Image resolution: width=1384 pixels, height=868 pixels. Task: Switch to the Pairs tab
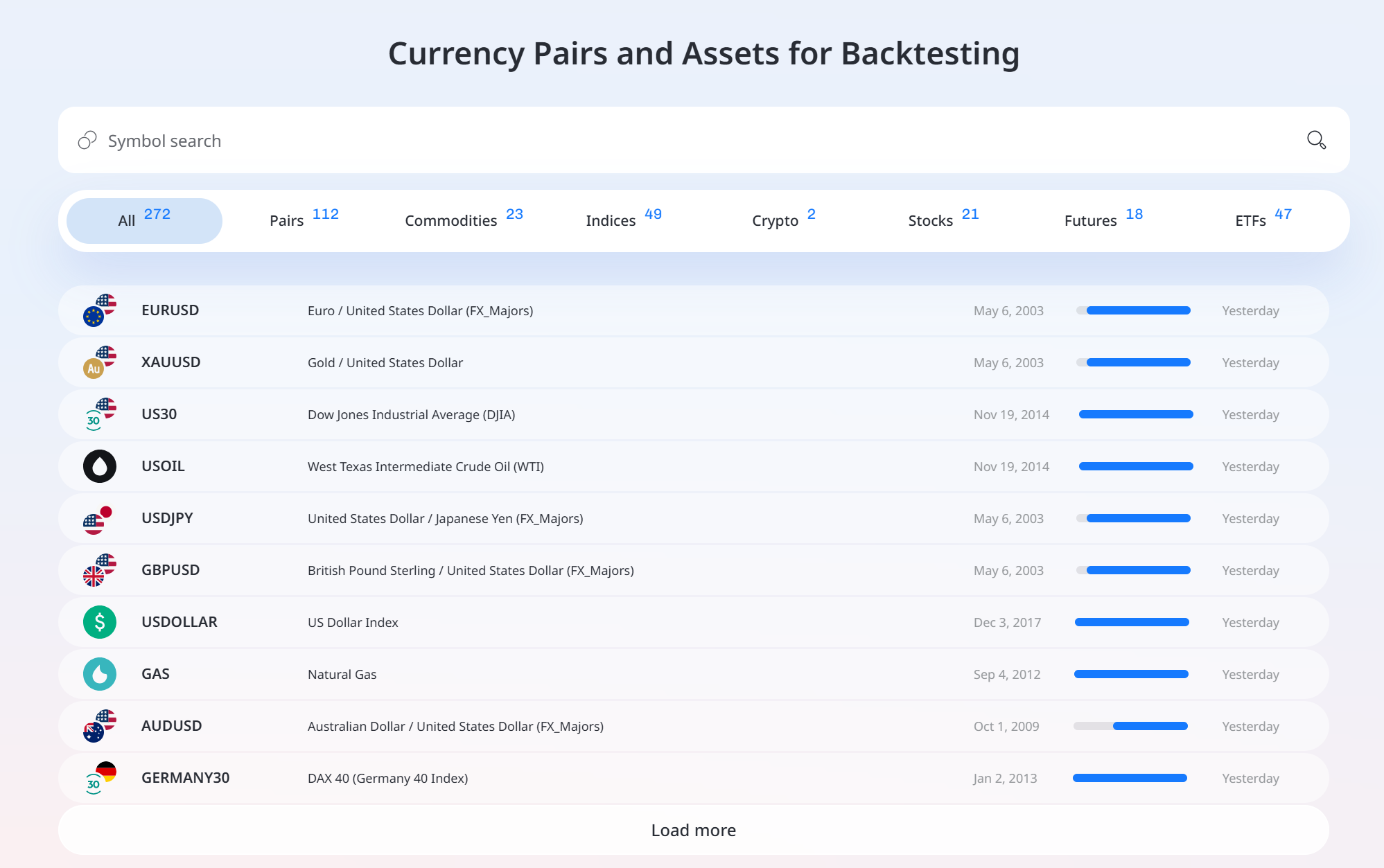tap(304, 220)
